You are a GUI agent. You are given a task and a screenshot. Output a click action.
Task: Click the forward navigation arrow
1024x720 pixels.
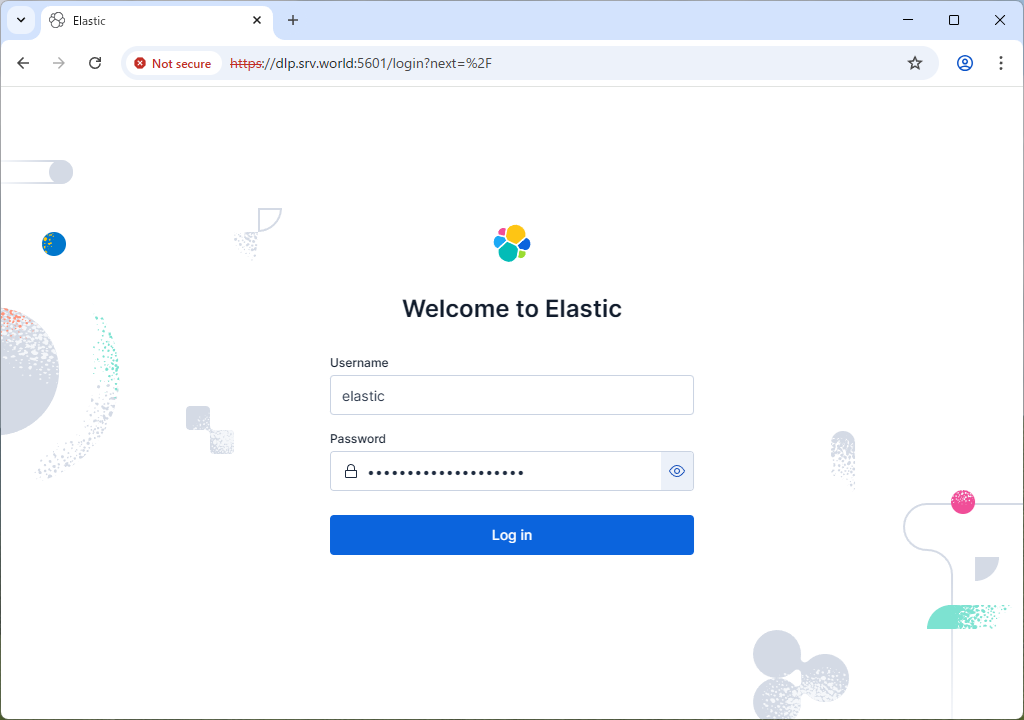tap(59, 63)
